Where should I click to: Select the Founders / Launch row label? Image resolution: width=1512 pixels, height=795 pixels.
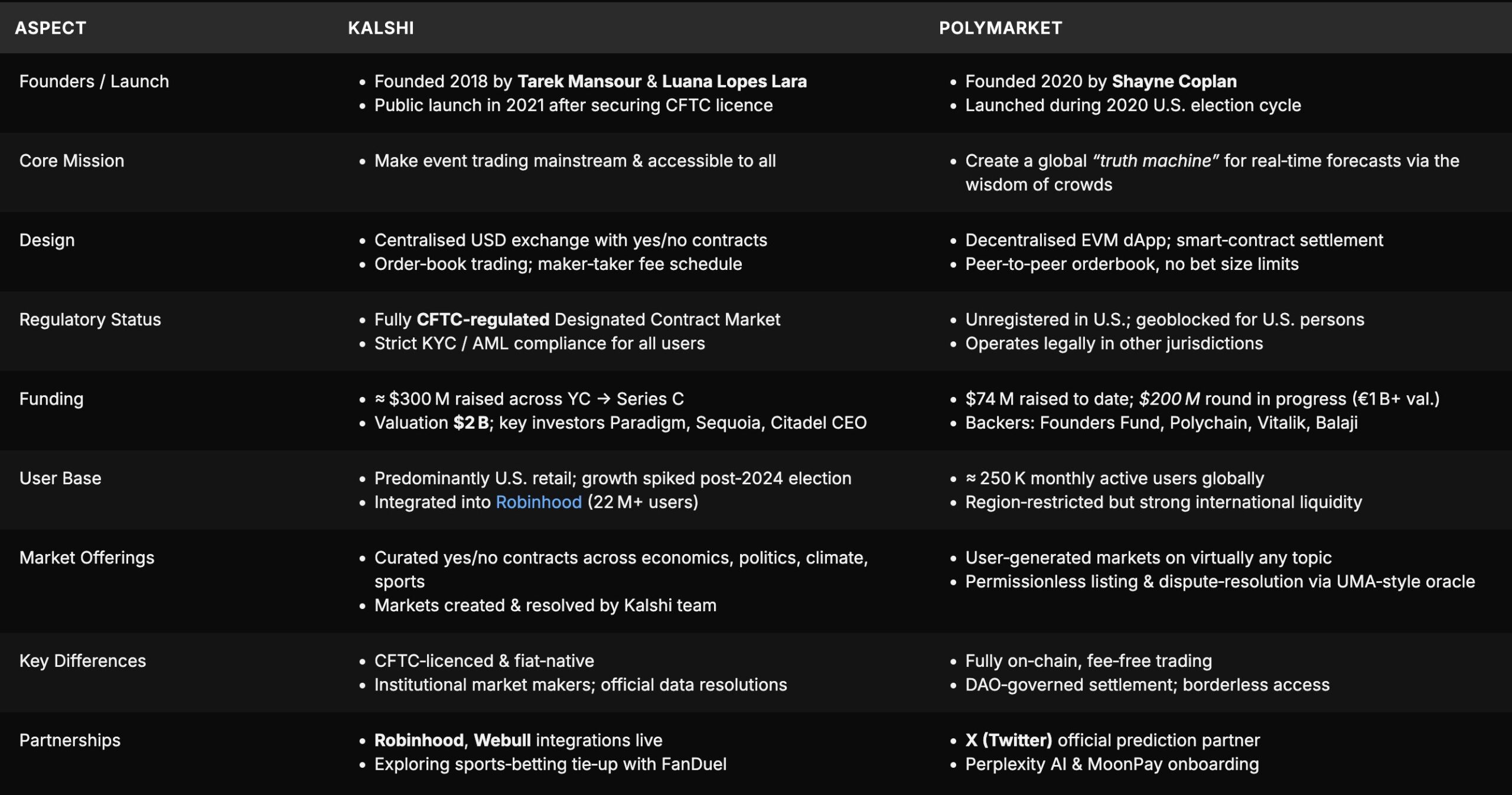point(94,82)
